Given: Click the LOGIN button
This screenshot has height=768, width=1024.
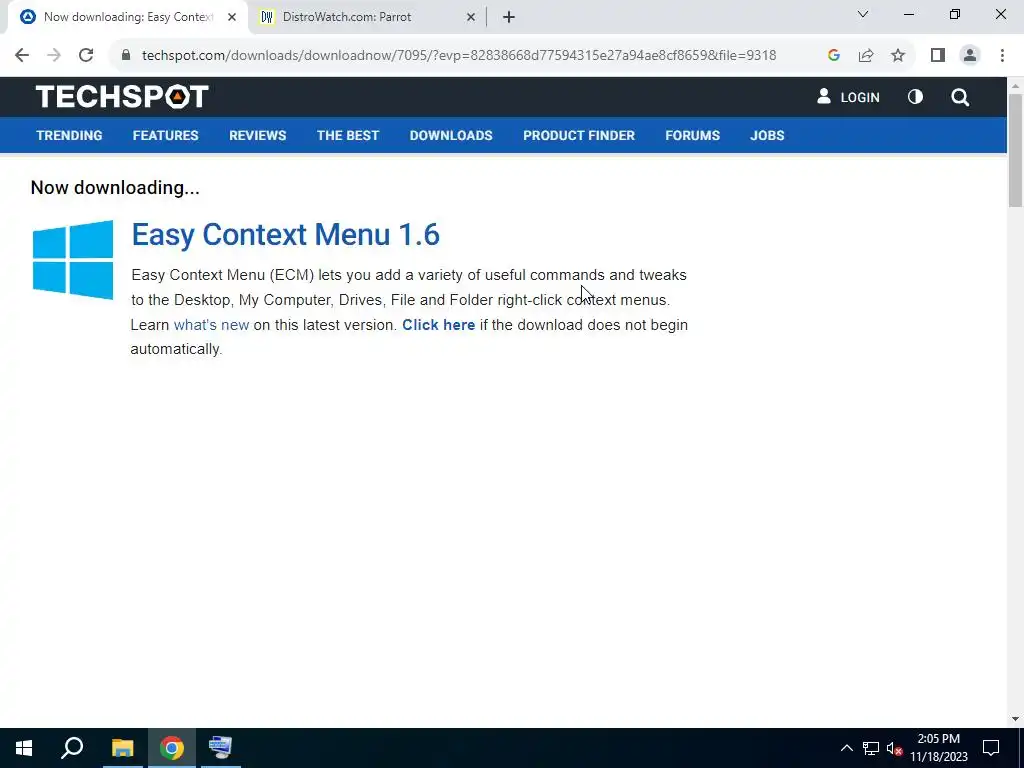Looking at the screenshot, I should click(x=848, y=97).
